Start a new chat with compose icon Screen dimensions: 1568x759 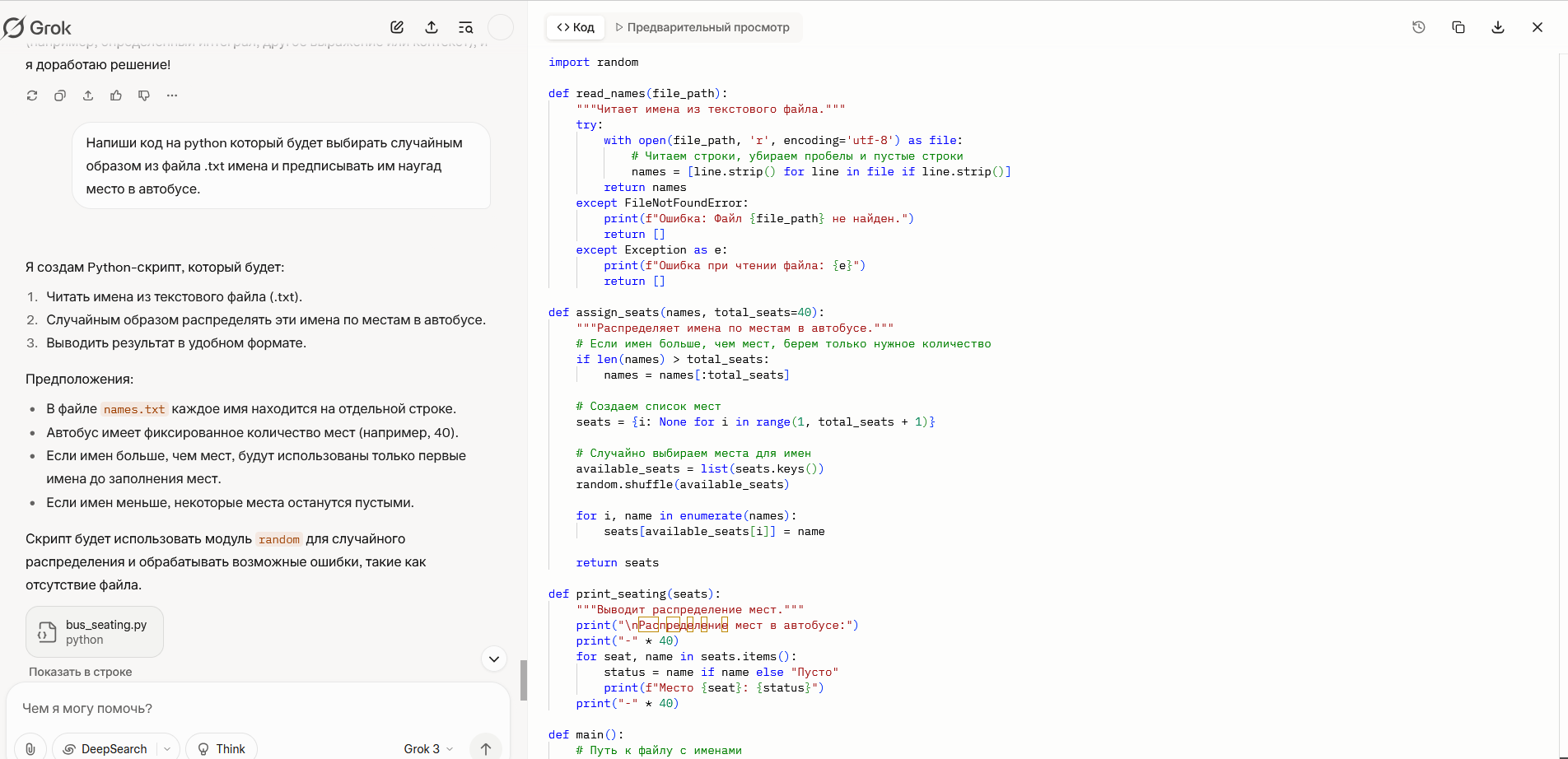coord(397,27)
